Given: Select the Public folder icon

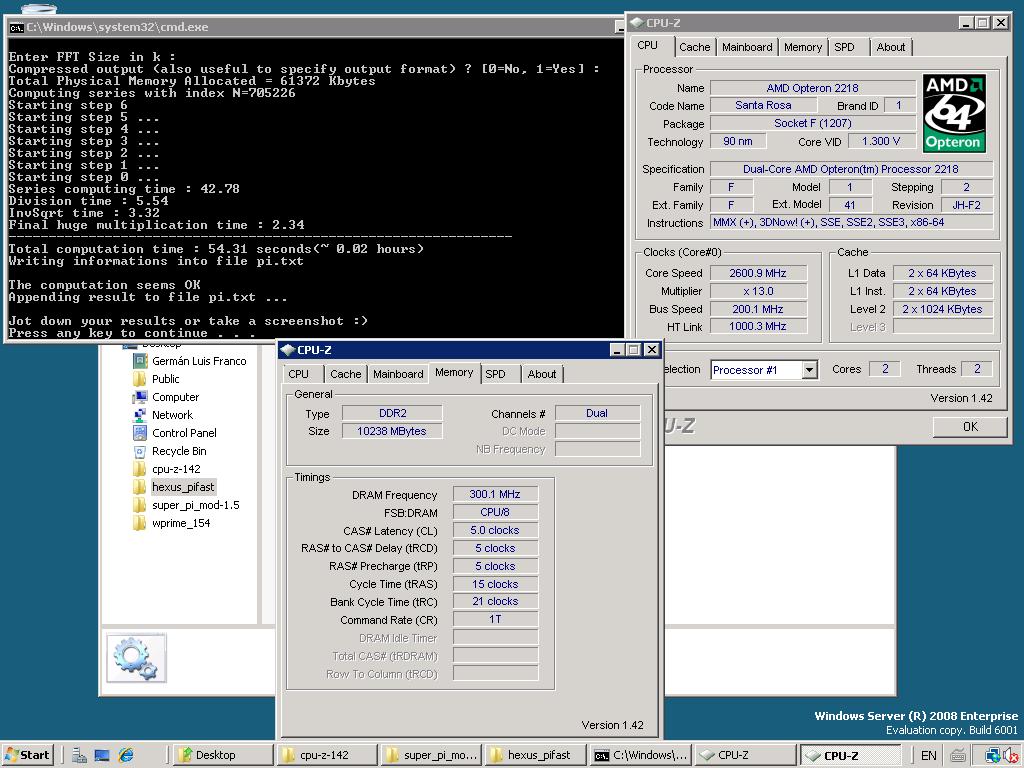Looking at the screenshot, I should (140, 379).
